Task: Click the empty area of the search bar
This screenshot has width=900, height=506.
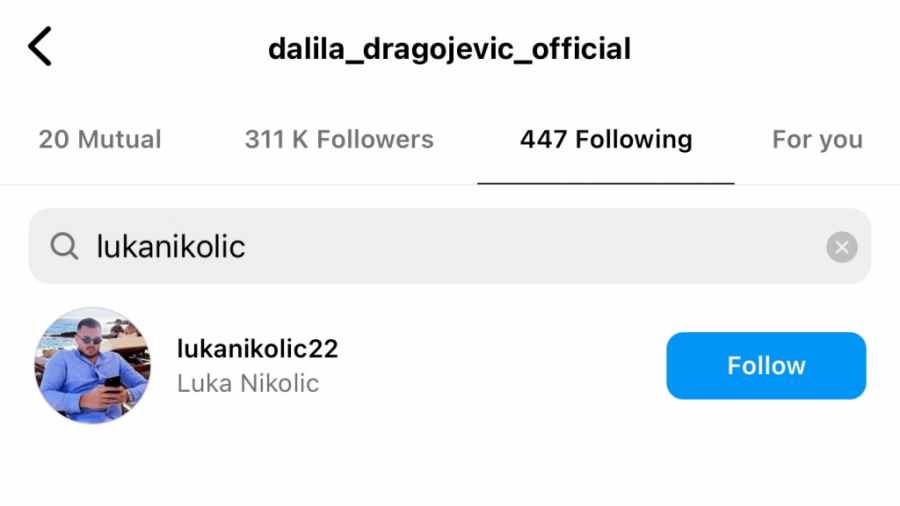Action: pos(534,246)
